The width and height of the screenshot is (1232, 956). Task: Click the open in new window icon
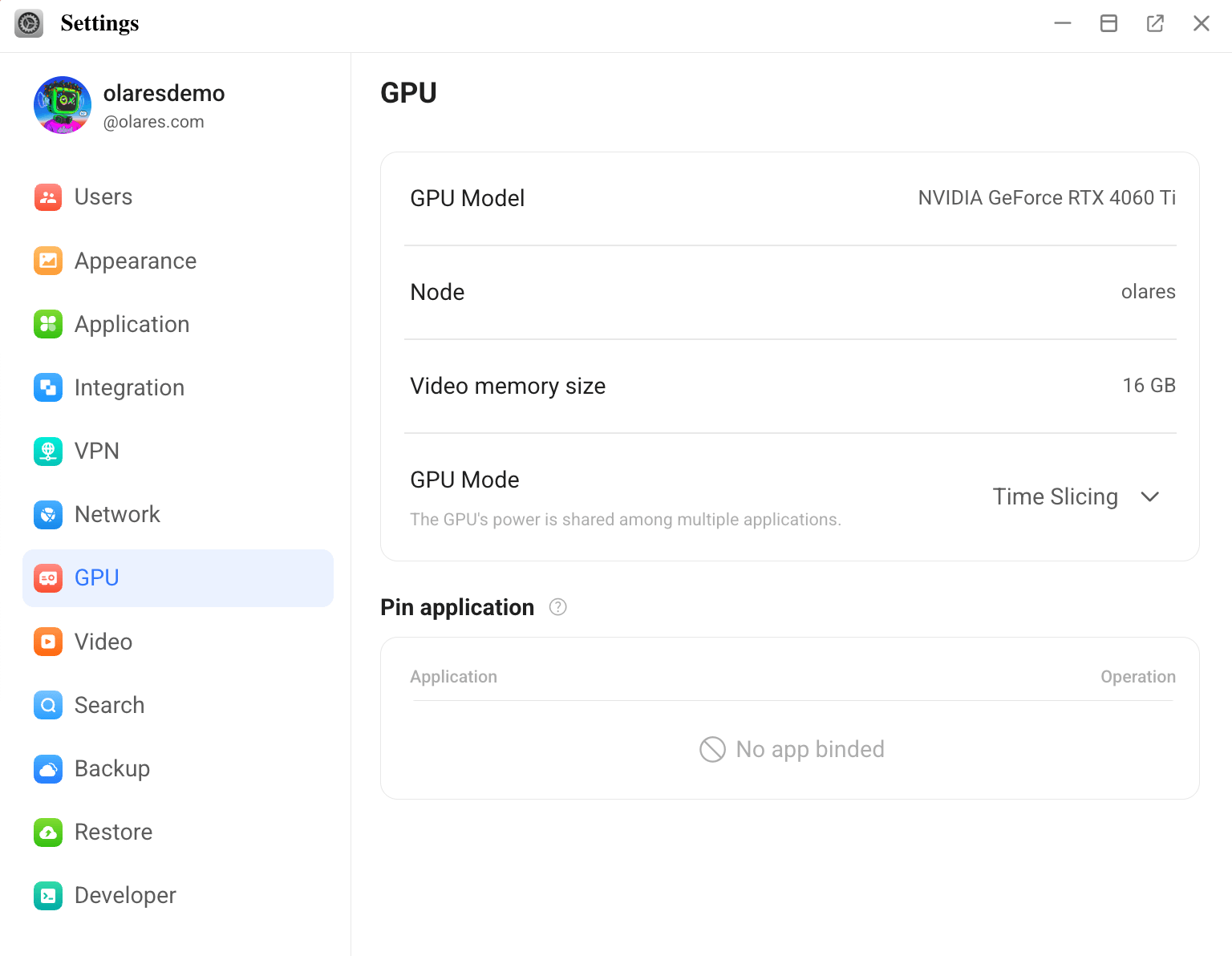pyautogui.click(x=1155, y=23)
